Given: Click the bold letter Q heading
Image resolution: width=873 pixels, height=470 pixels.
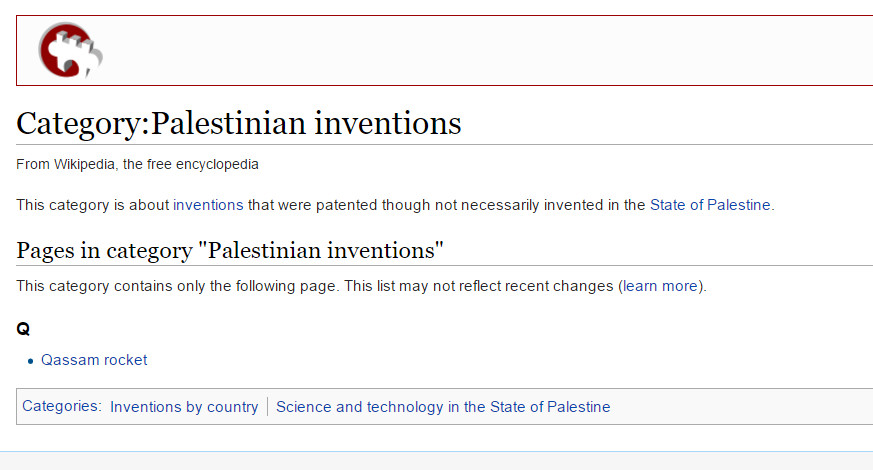Looking at the screenshot, I should 23,329.
